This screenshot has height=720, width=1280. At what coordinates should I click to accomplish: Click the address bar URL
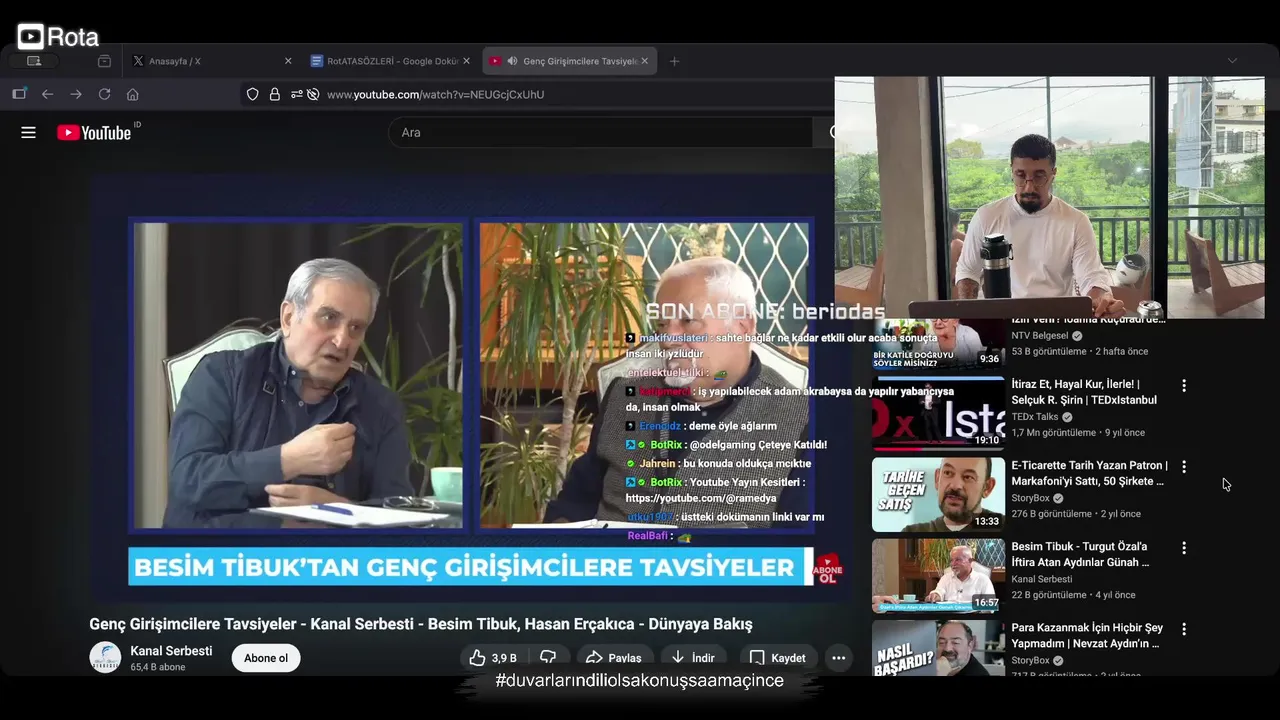(x=435, y=94)
